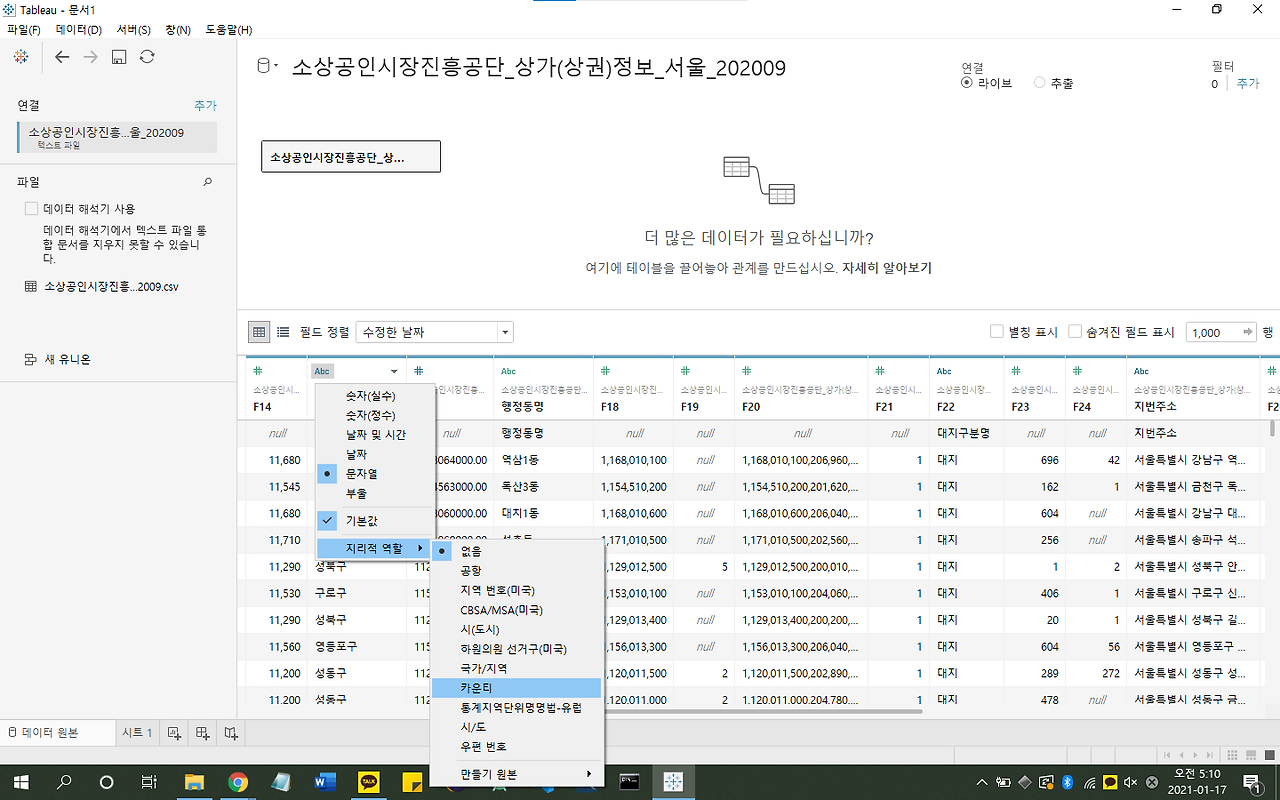This screenshot has height=800, width=1280.
Task: Click the Abc type icon on F22 column
Action: pos(944,371)
